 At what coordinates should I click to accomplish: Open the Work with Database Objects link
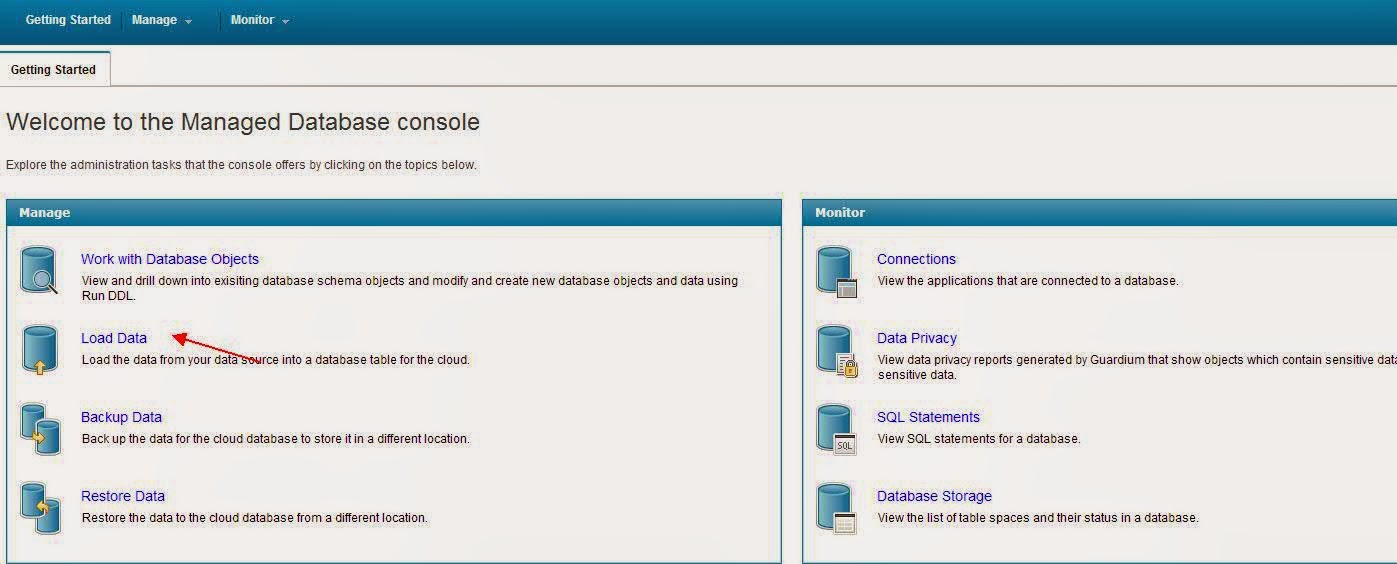click(170, 259)
